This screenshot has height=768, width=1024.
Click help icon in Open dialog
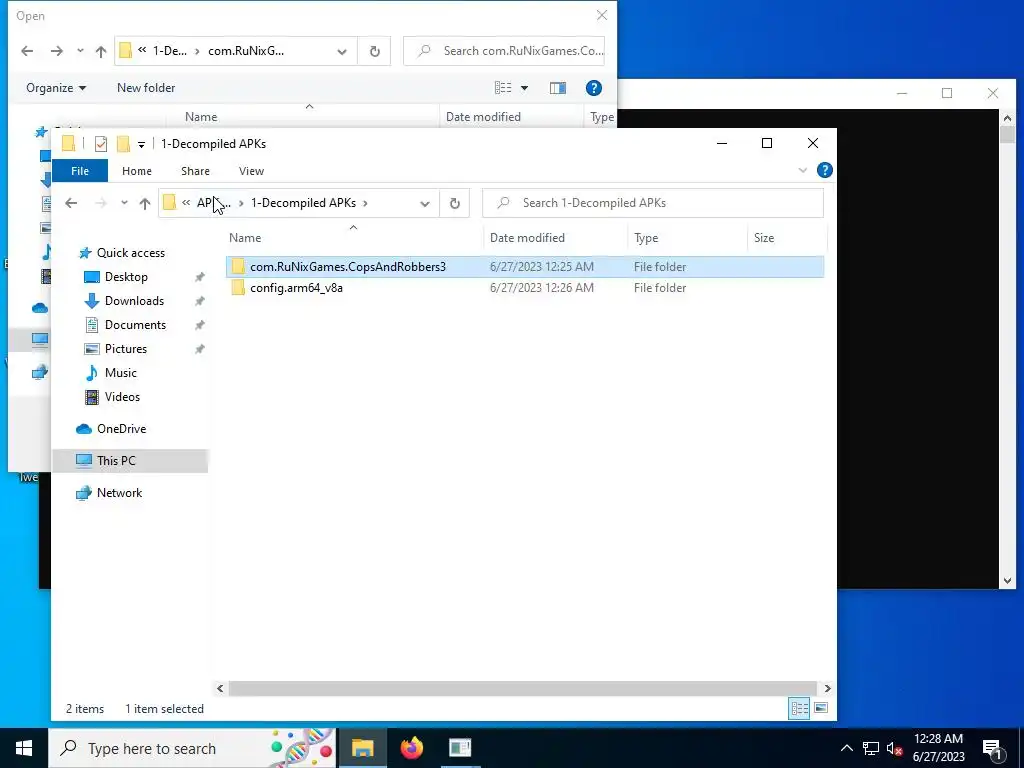(x=594, y=88)
